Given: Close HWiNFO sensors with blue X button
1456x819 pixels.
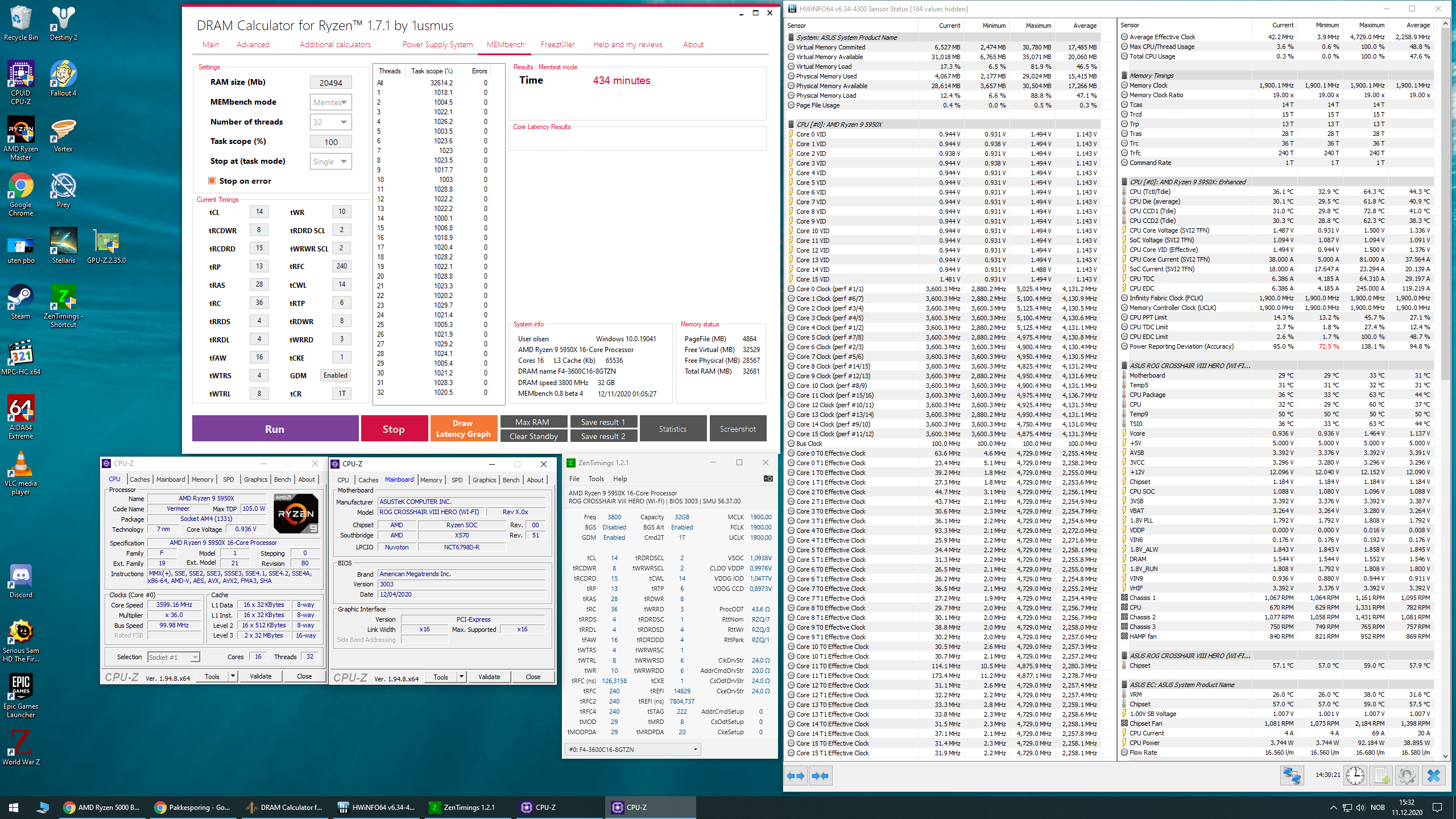Looking at the screenshot, I should pos(1434,776).
